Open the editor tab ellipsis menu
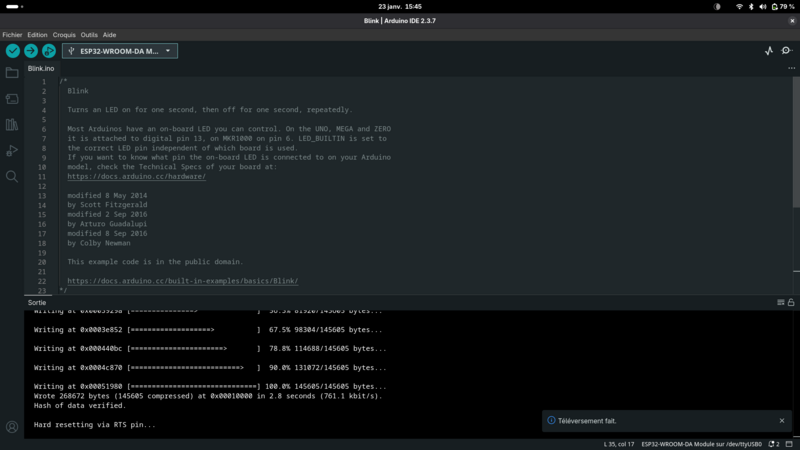 [x=791, y=68]
